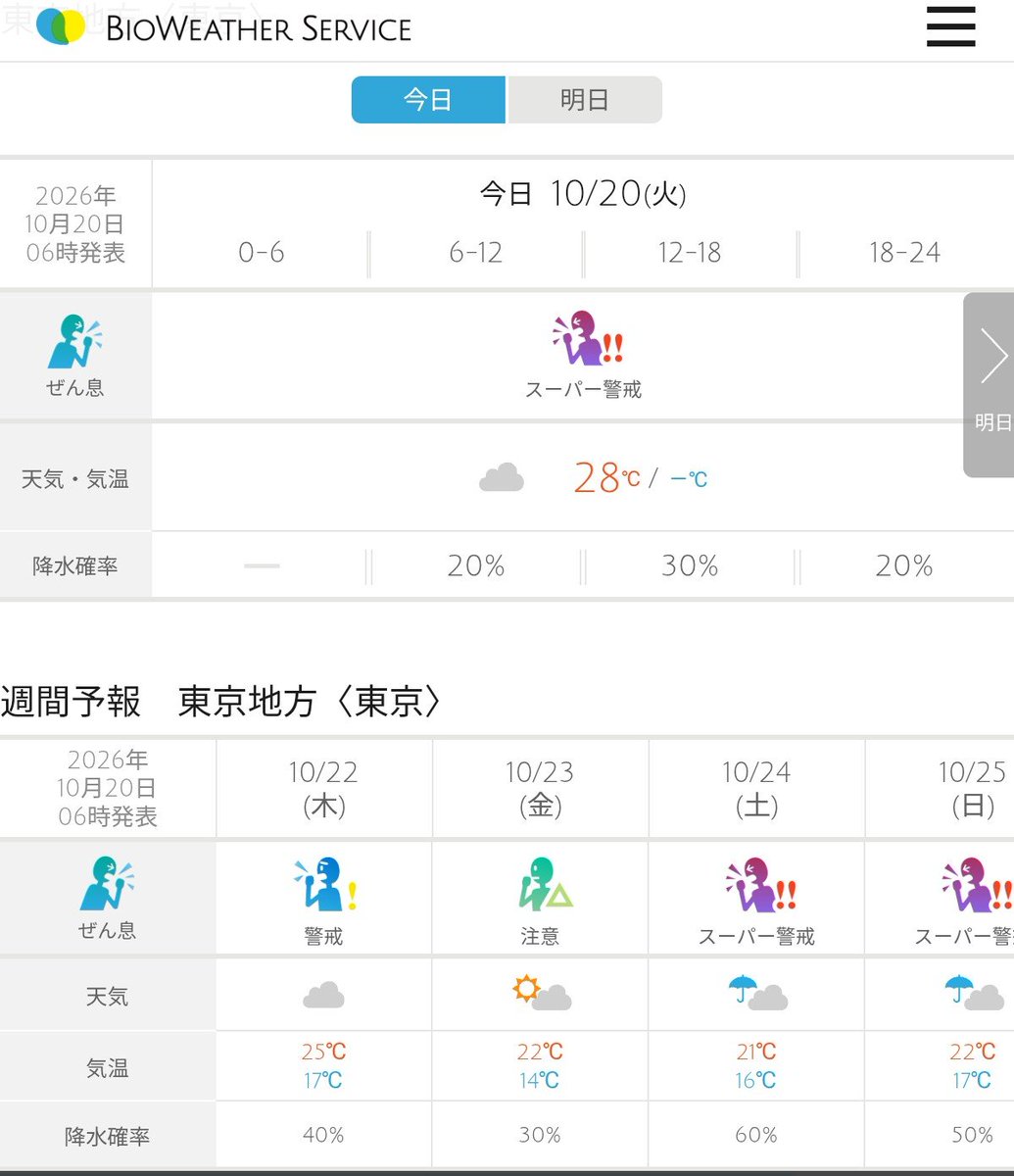
Task: Click the 18-24 time slot header
Action: pyautogui.click(x=904, y=253)
